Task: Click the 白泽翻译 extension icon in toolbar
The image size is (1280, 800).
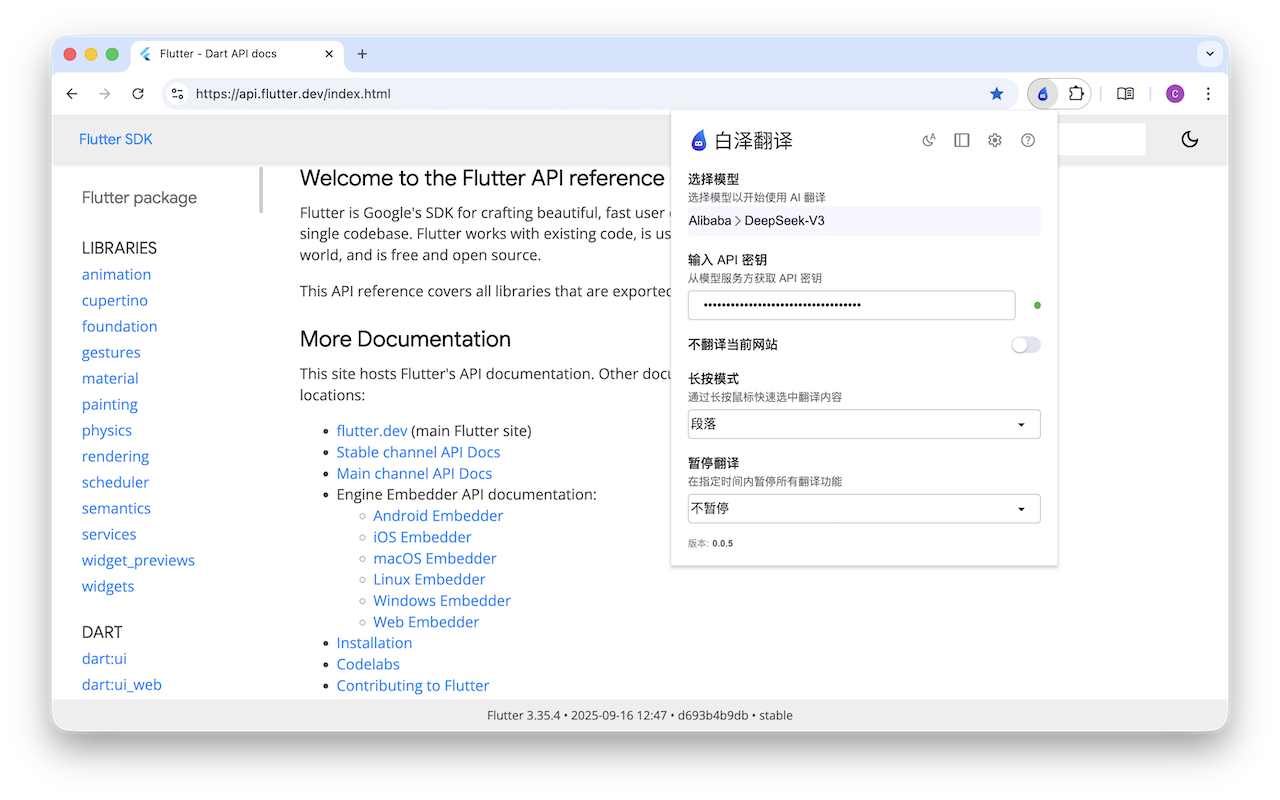Action: point(1043,93)
